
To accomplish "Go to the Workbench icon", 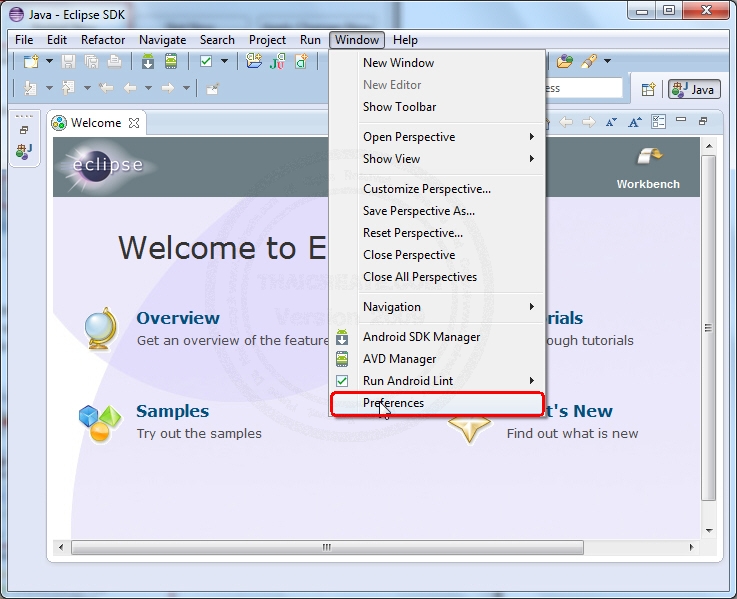I will 648,168.
